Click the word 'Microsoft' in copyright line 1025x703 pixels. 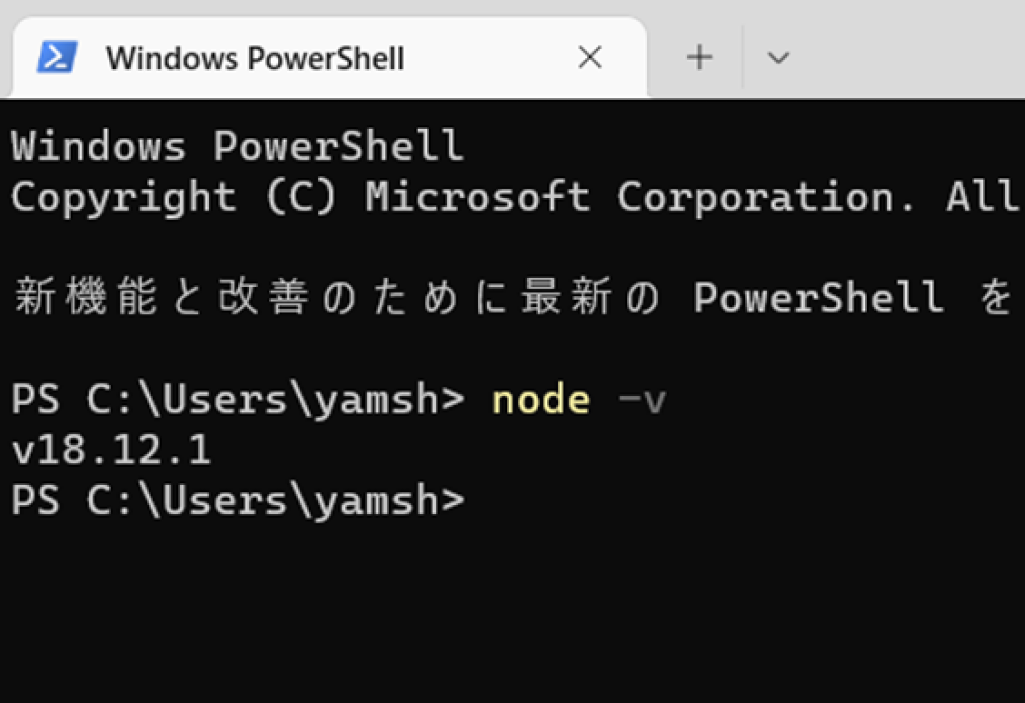point(478,196)
